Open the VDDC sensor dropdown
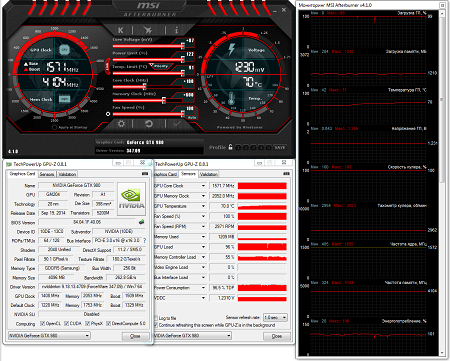Image resolution: width=450 pixels, height=361 pixels. pyautogui.click(x=203, y=298)
